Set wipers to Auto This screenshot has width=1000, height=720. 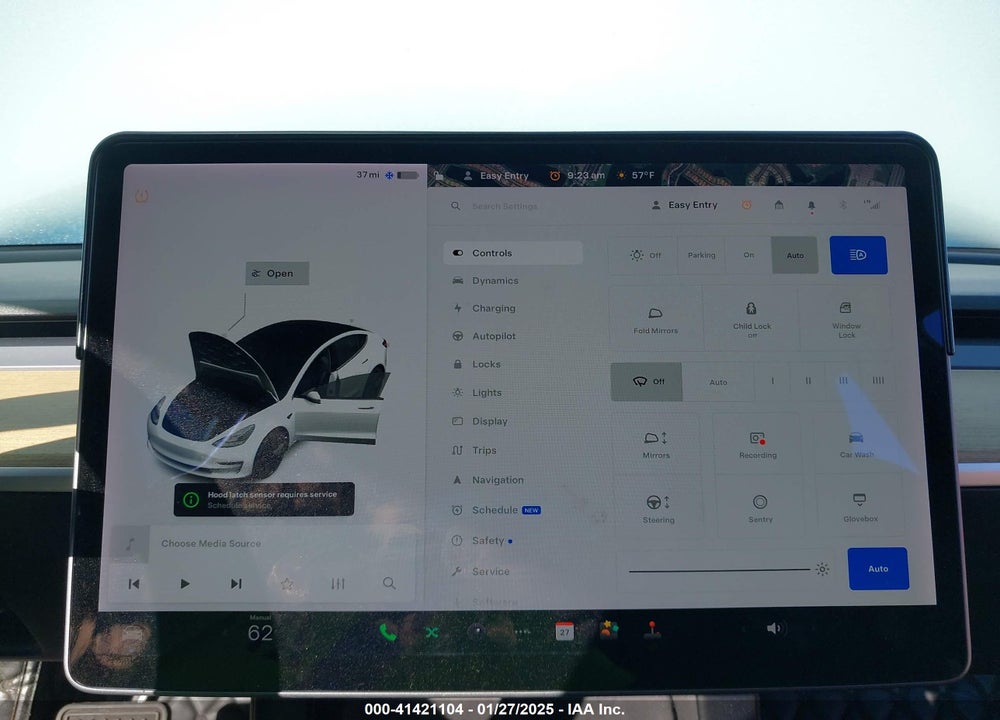click(718, 382)
